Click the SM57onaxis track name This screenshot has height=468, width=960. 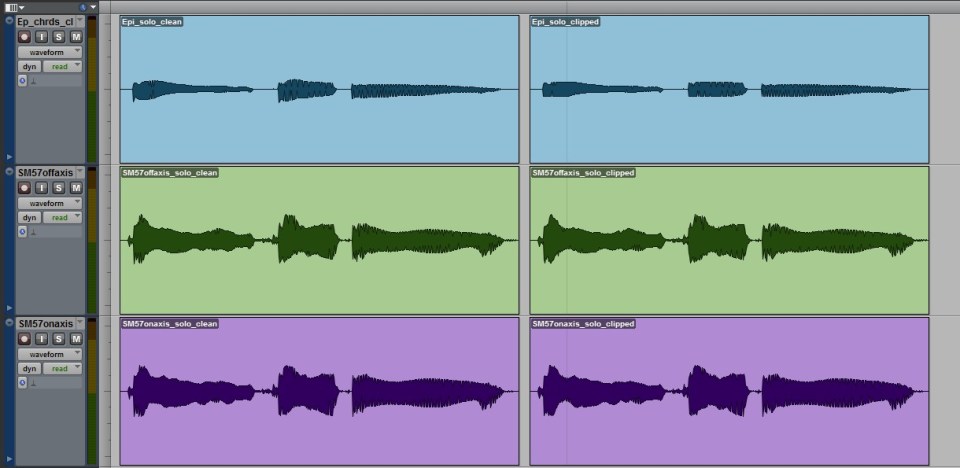click(x=45, y=323)
